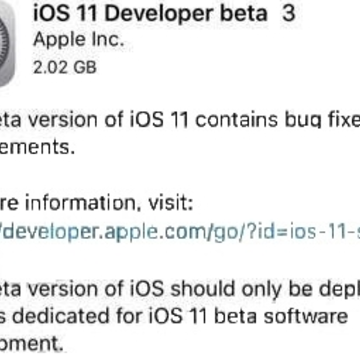Click the 'oment.' text at bottom
This screenshot has width=360, height=360.
32,343
